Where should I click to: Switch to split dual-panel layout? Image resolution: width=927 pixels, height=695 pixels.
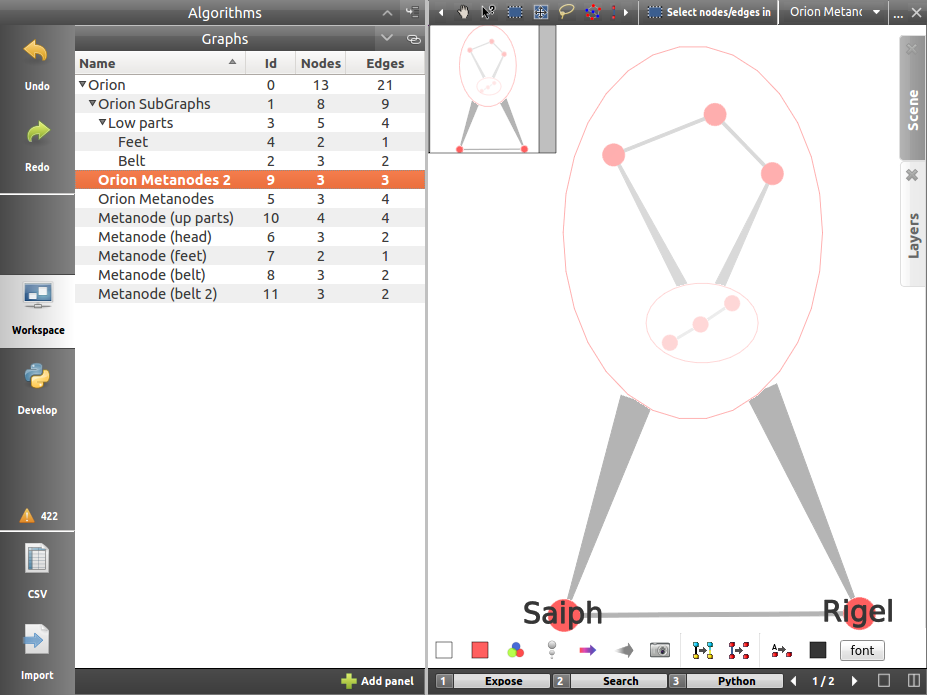(912, 681)
